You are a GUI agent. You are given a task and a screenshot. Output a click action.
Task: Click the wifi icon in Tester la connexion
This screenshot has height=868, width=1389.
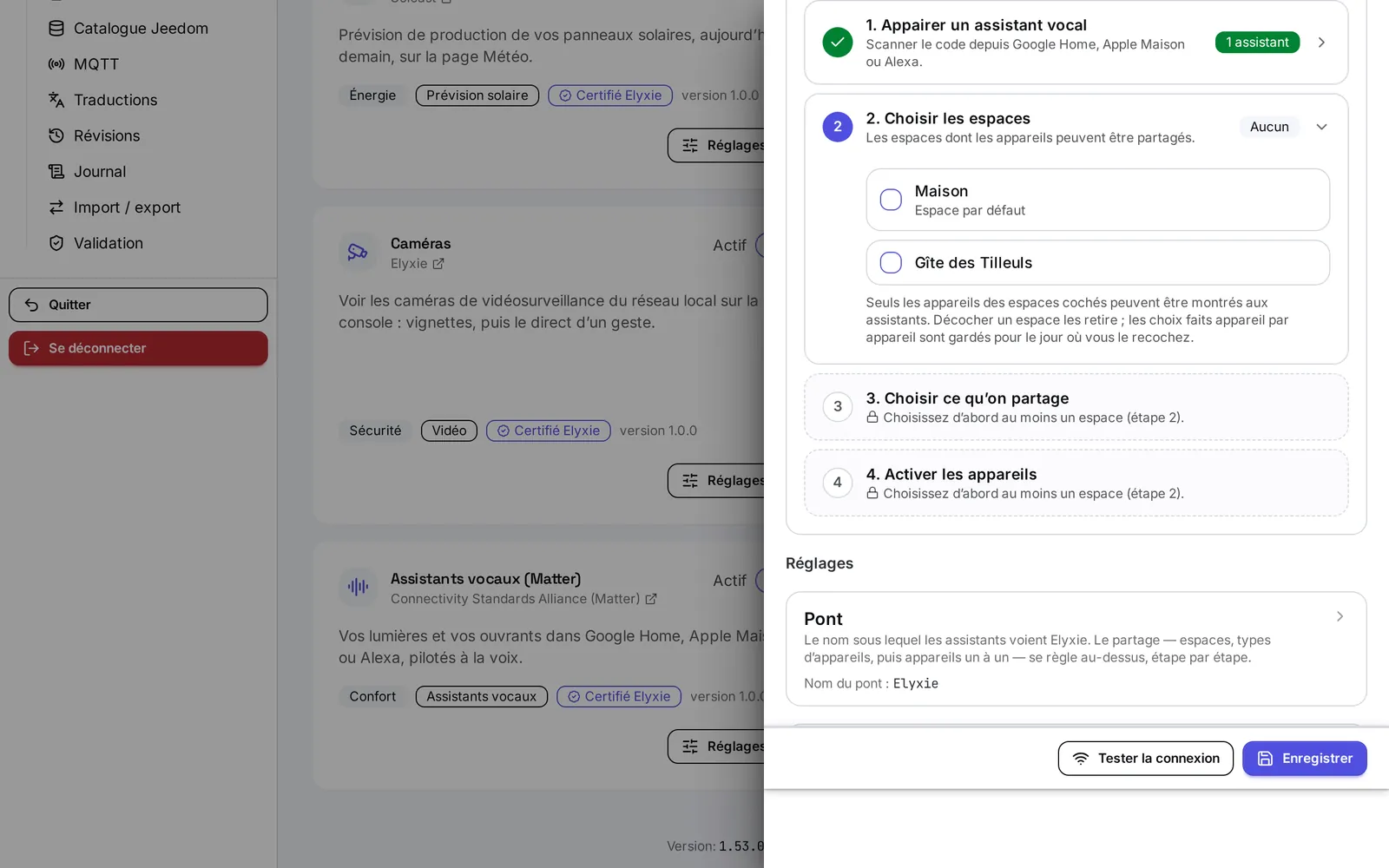pos(1081,759)
